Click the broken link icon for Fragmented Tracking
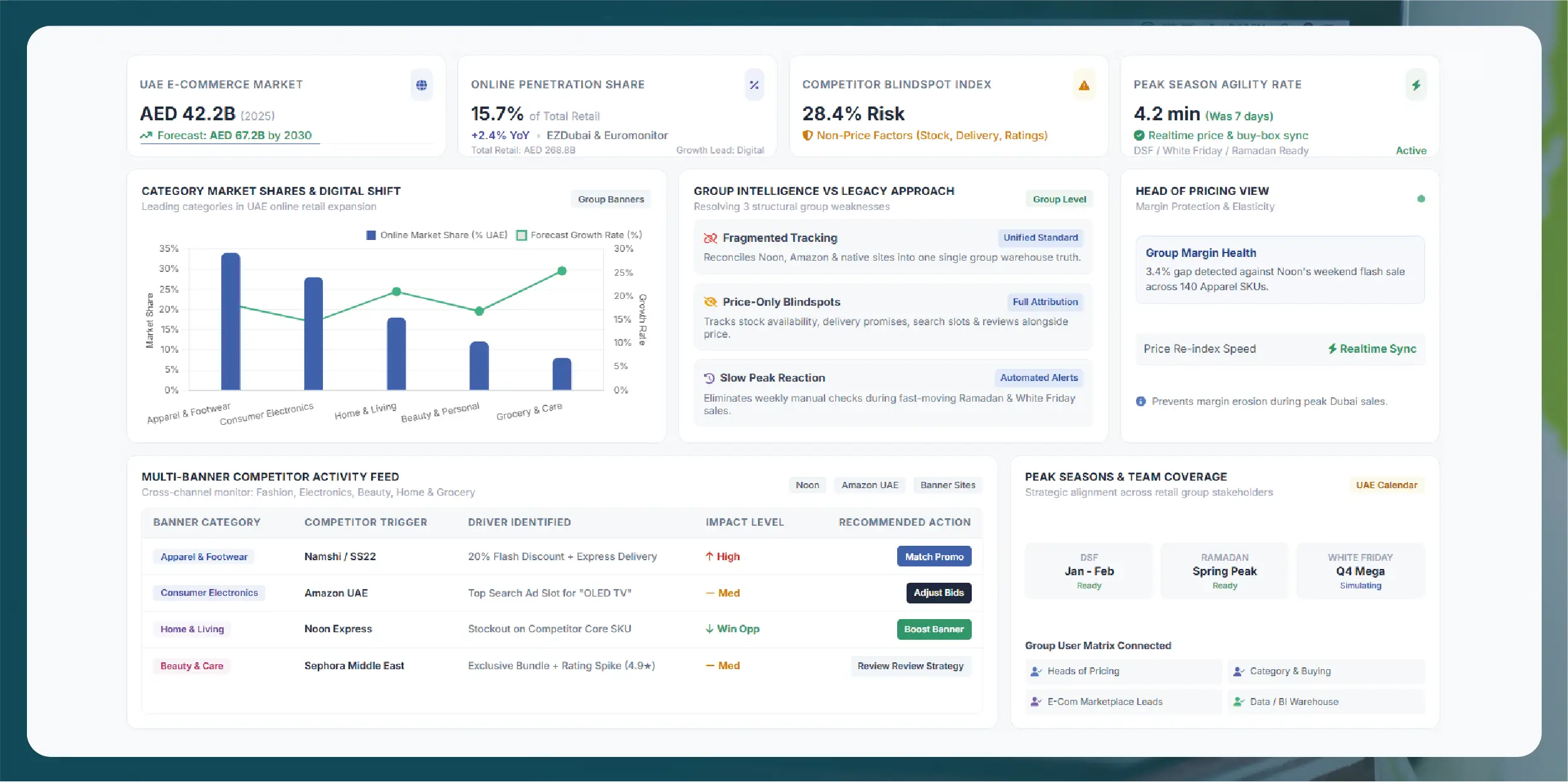 [710, 238]
